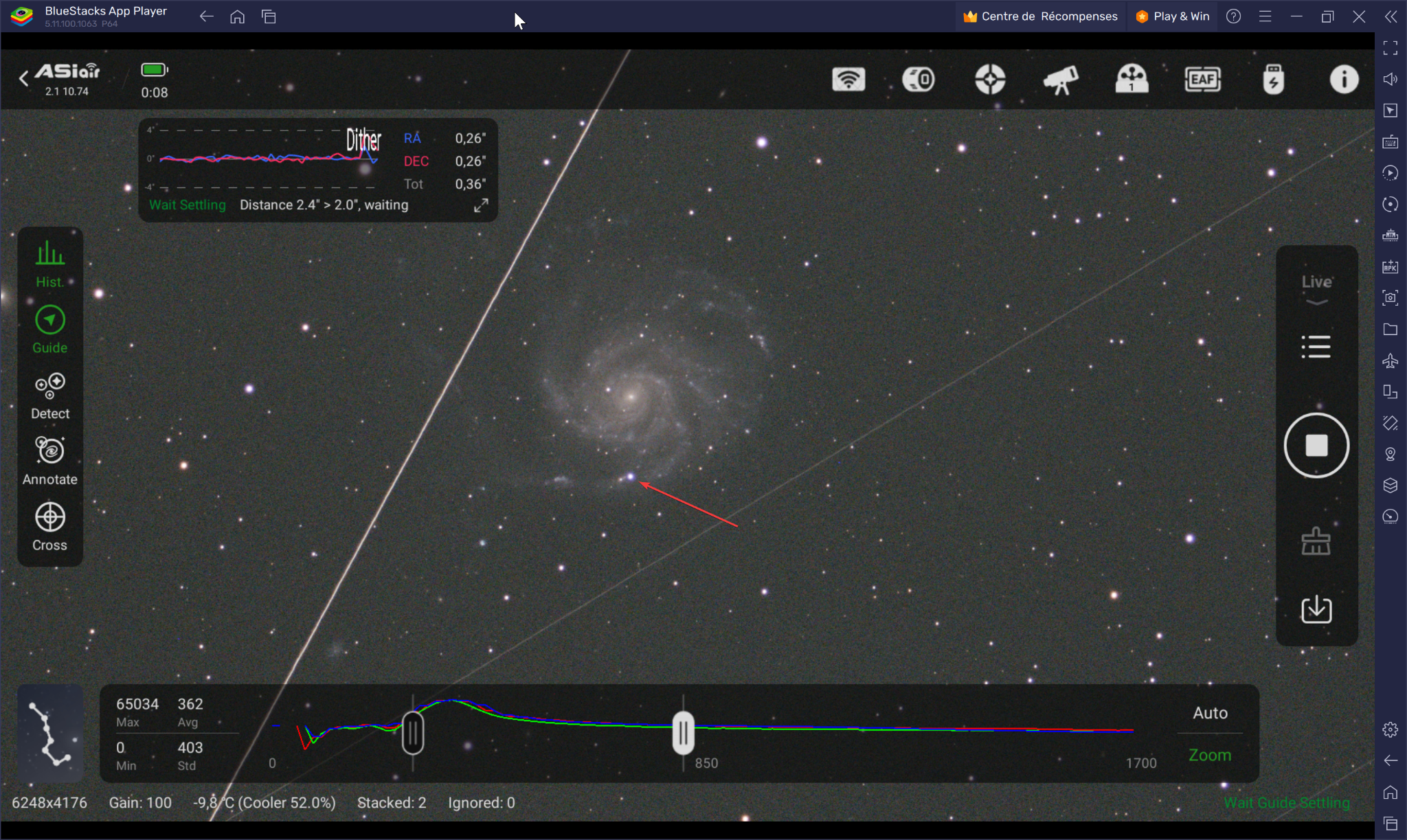
Task: Open the Live mode selector dropdown
Action: [1316, 290]
